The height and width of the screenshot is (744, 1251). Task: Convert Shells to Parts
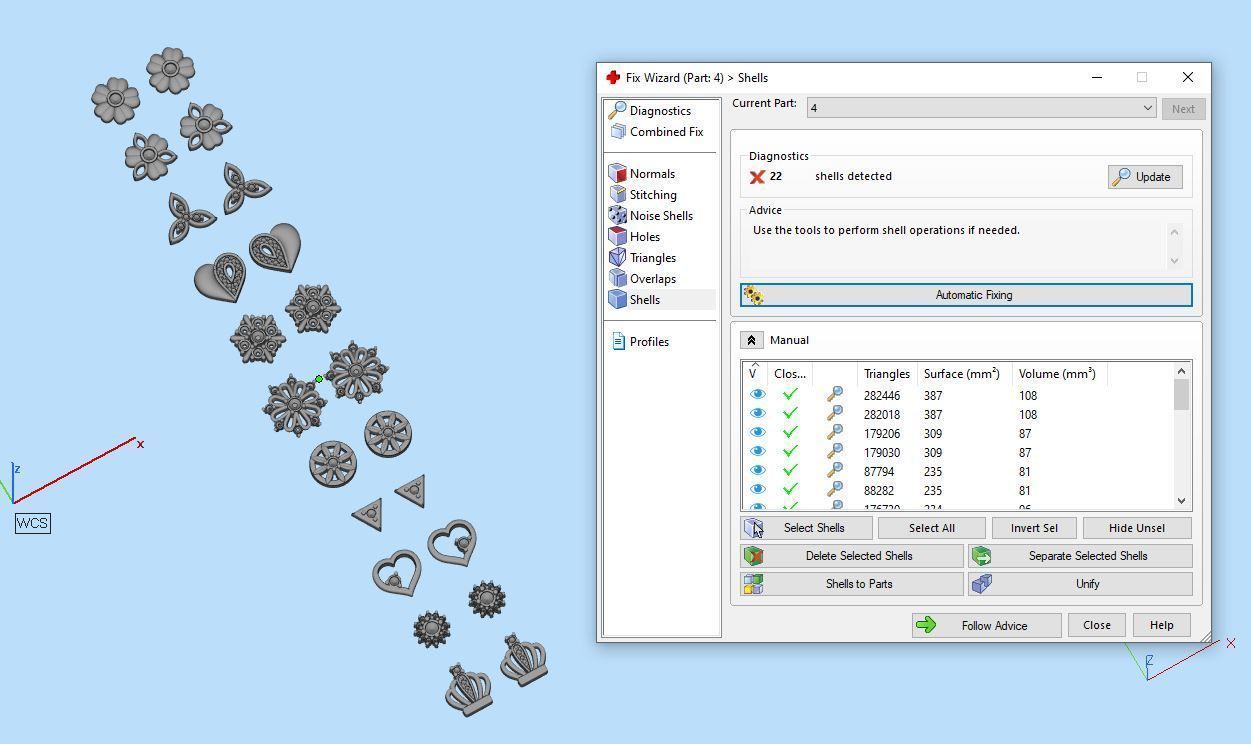tap(852, 584)
